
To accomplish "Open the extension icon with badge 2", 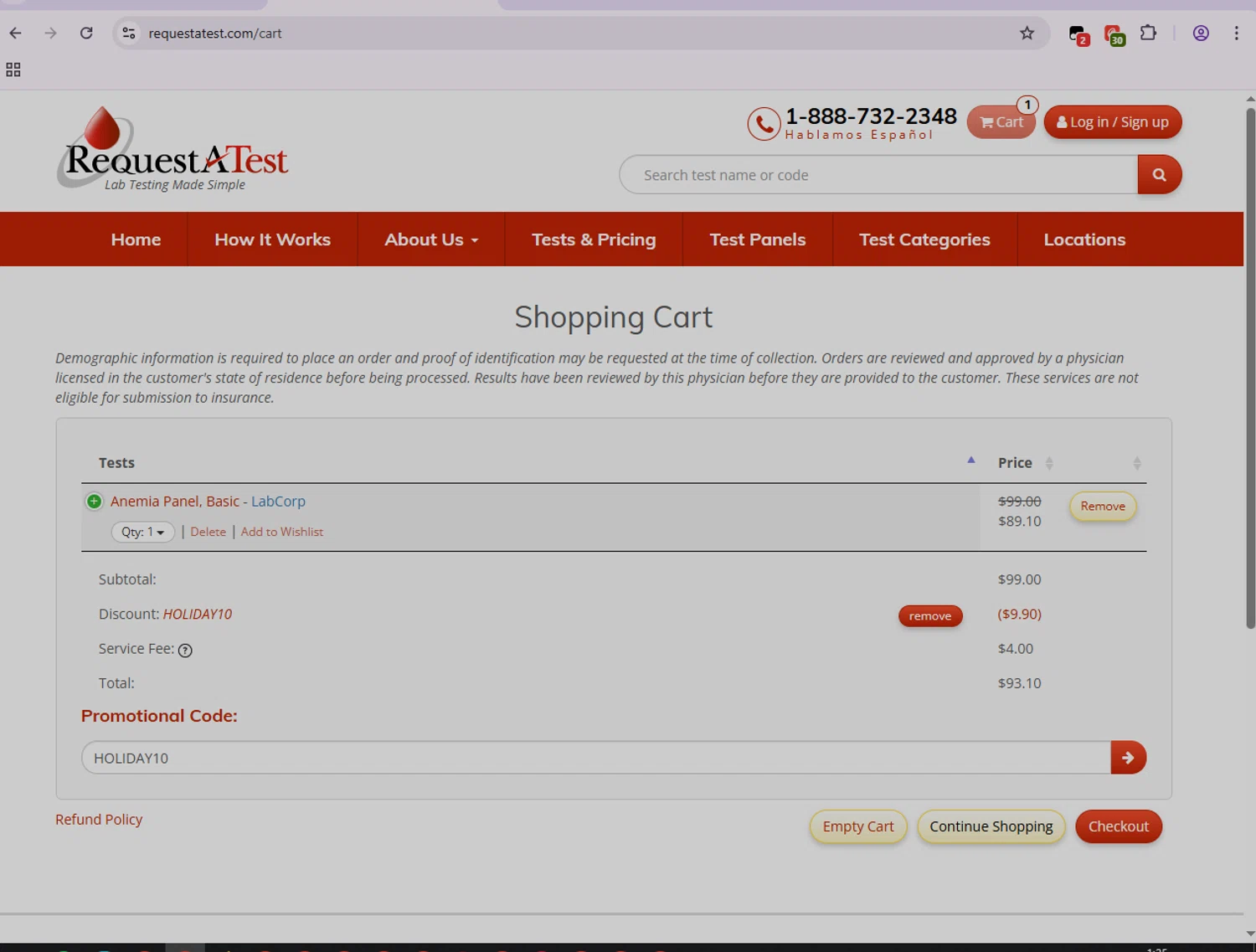I will tap(1078, 34).
